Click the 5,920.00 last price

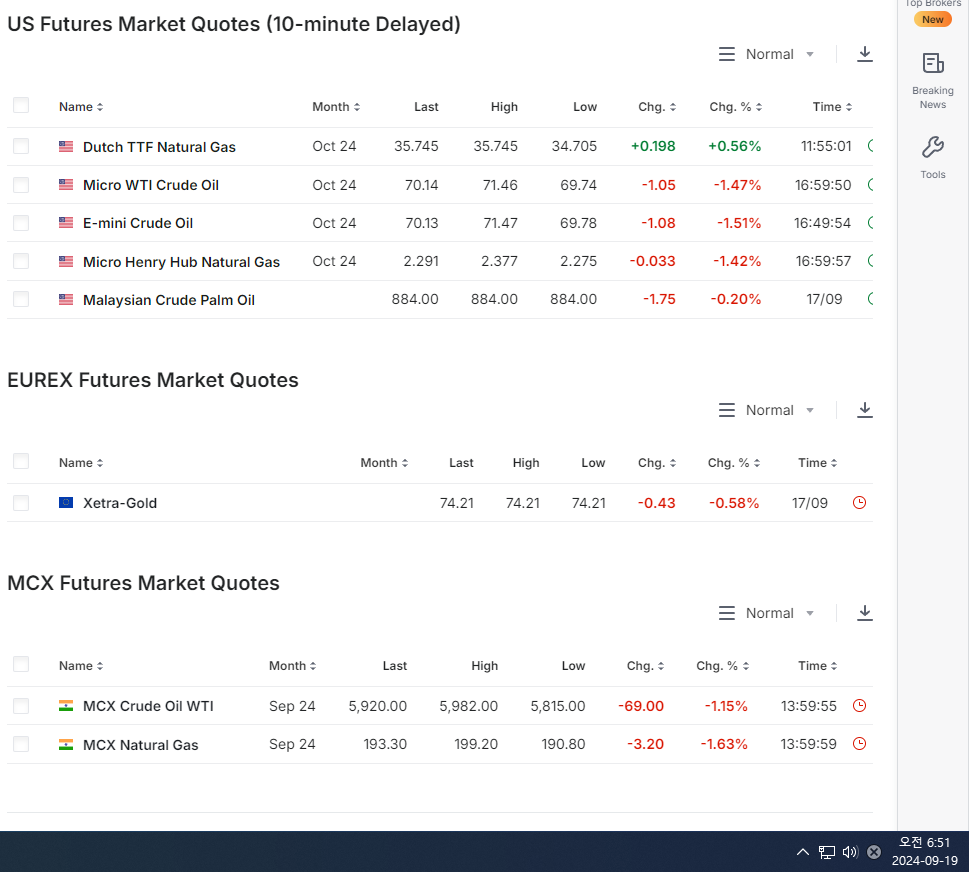click(x=378, y=706)
